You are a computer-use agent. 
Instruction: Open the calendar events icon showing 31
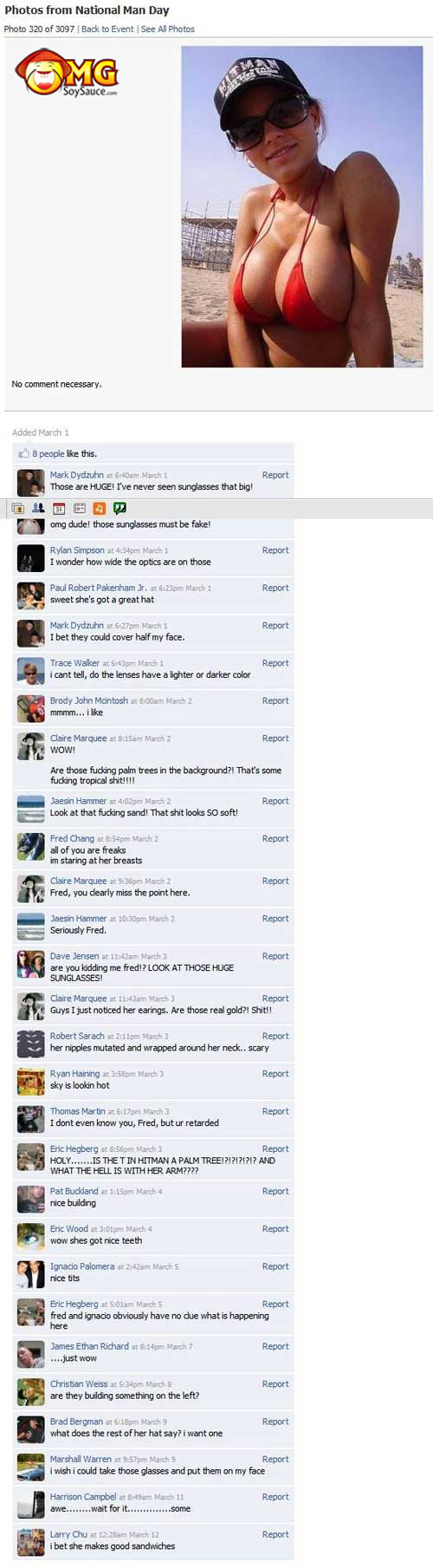point(59,509)
